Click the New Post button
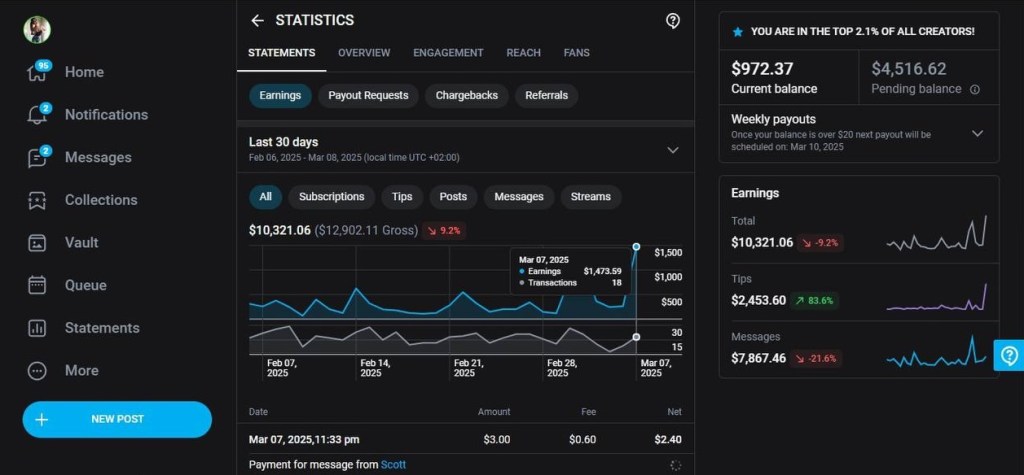The height and width of the screenshot is (475, 1024). pyautogui.click(x=117, y=419)
